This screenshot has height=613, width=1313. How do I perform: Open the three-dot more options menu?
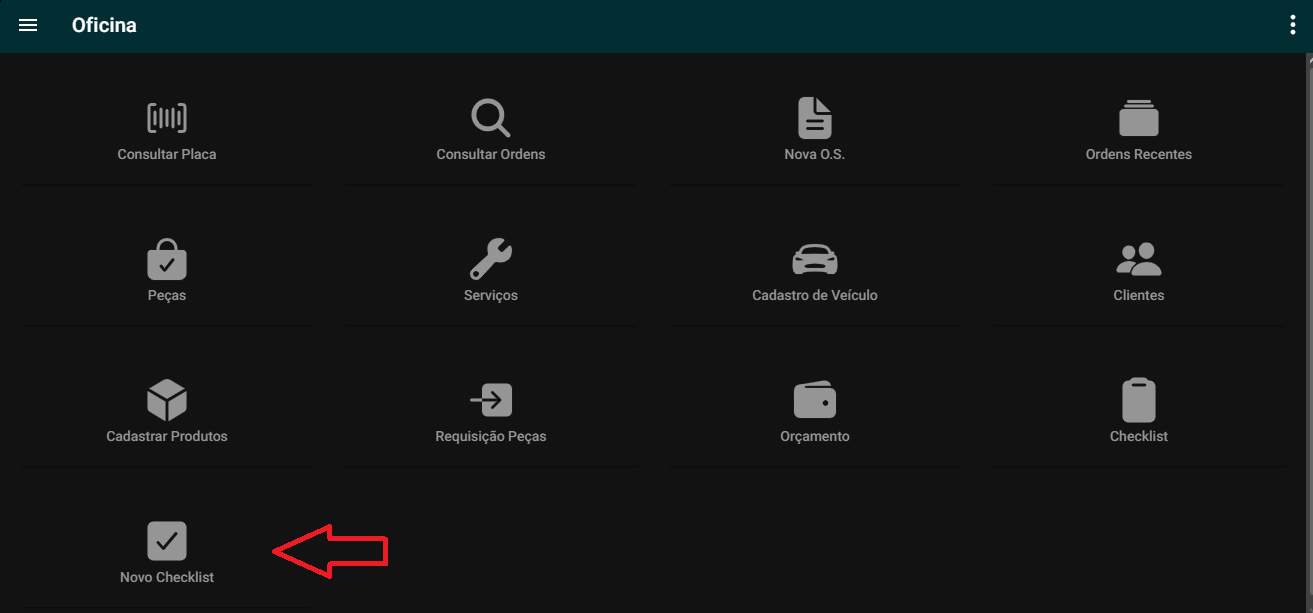1293,26
